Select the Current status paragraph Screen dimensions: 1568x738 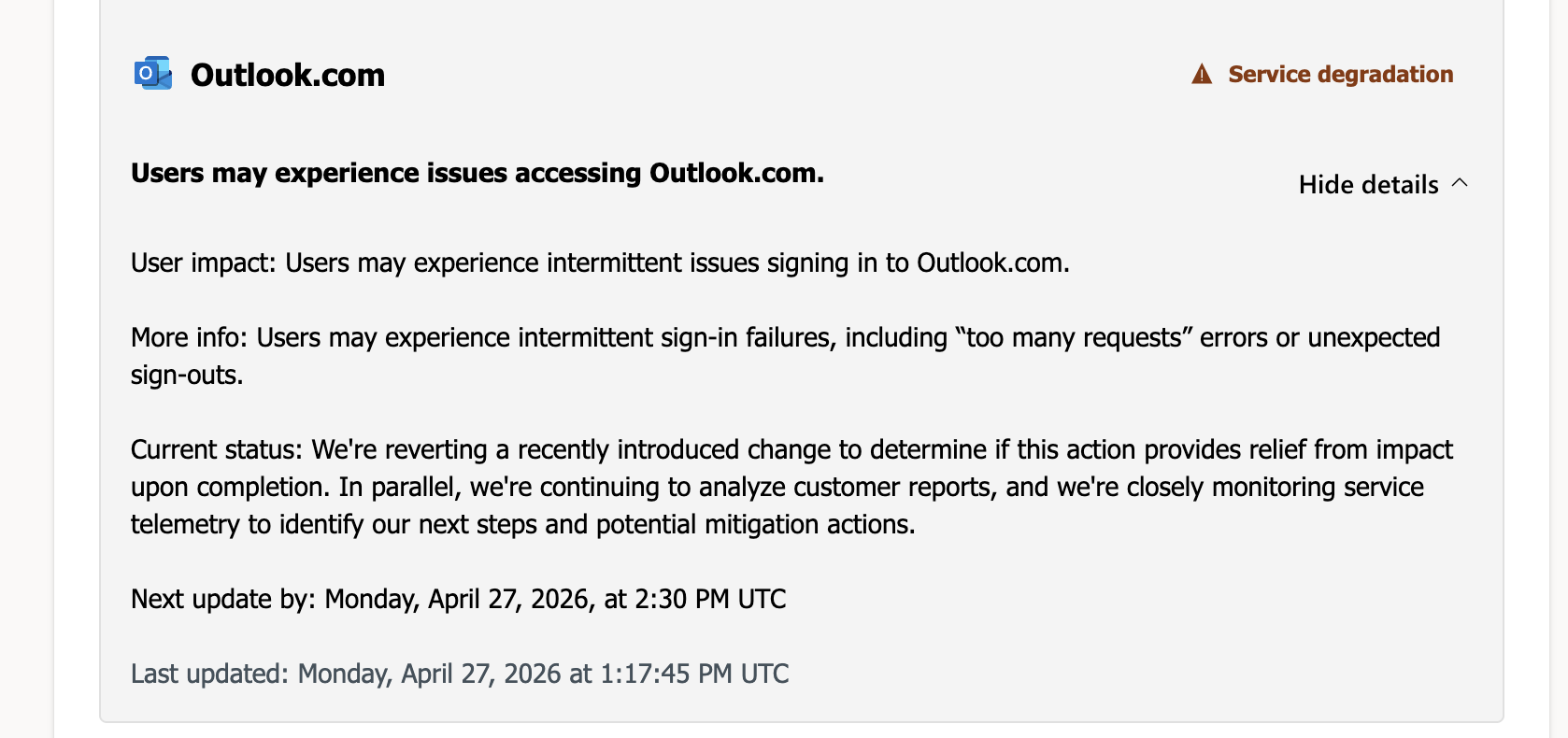pos(792,487)
